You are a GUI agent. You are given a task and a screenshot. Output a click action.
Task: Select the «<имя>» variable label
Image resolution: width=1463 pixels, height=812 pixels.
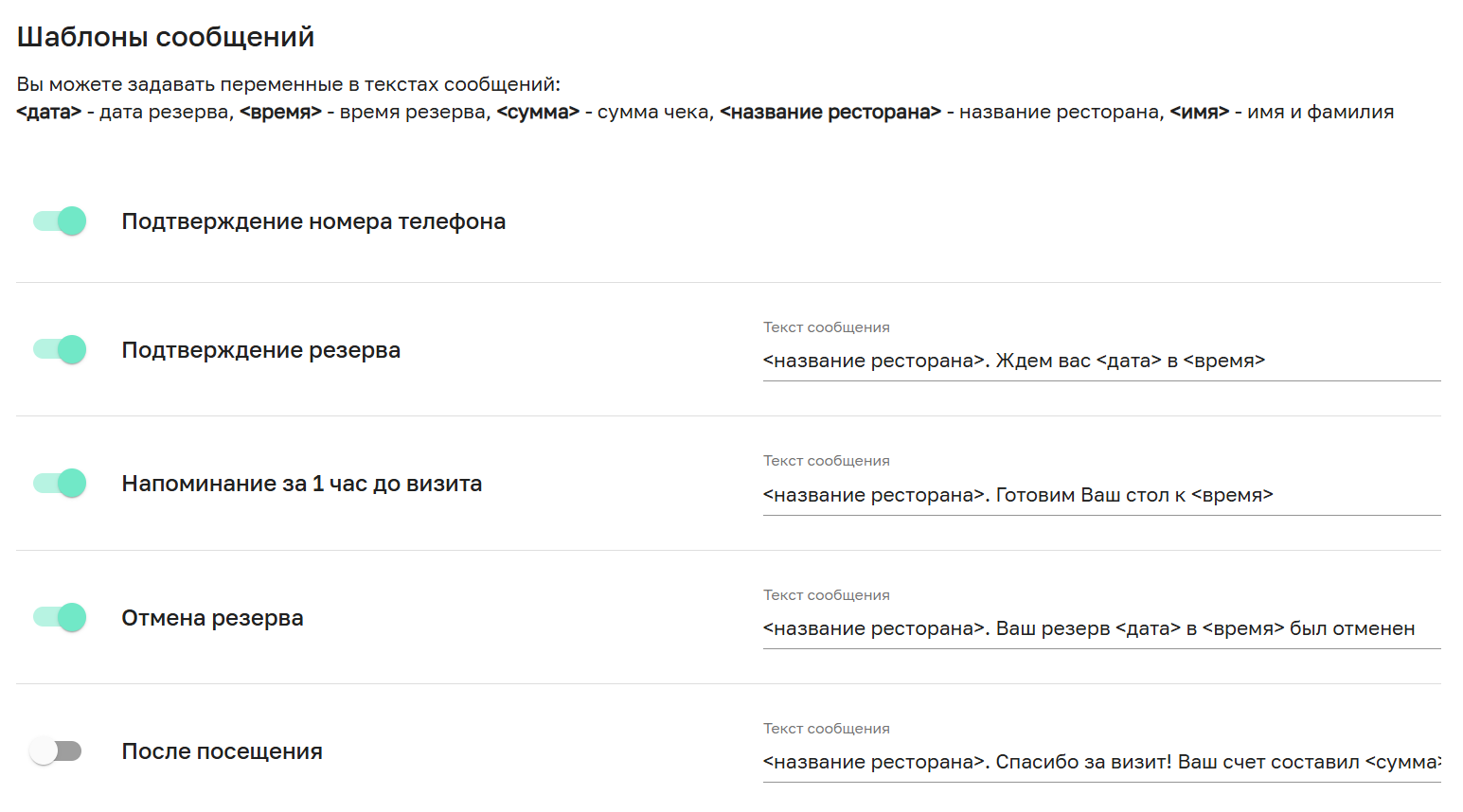[1196, 111]
